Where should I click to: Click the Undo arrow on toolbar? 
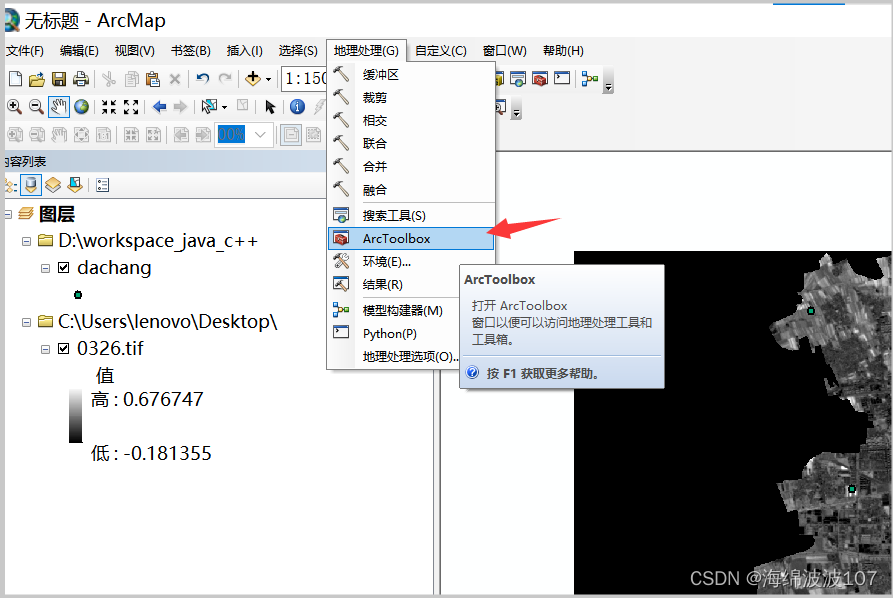(203, 79)
